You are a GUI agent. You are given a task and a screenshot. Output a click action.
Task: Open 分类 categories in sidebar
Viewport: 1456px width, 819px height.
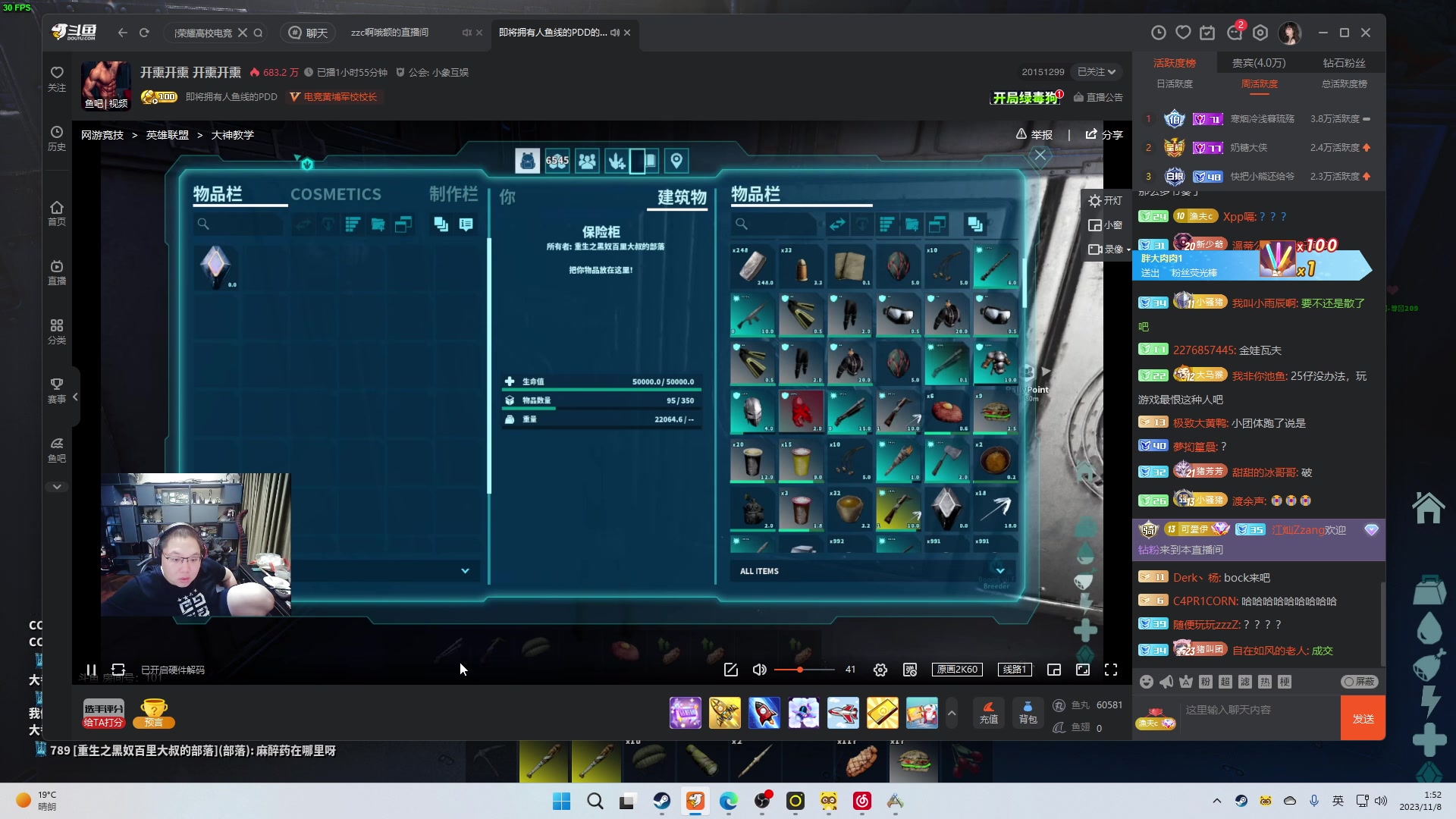[57, 331]
